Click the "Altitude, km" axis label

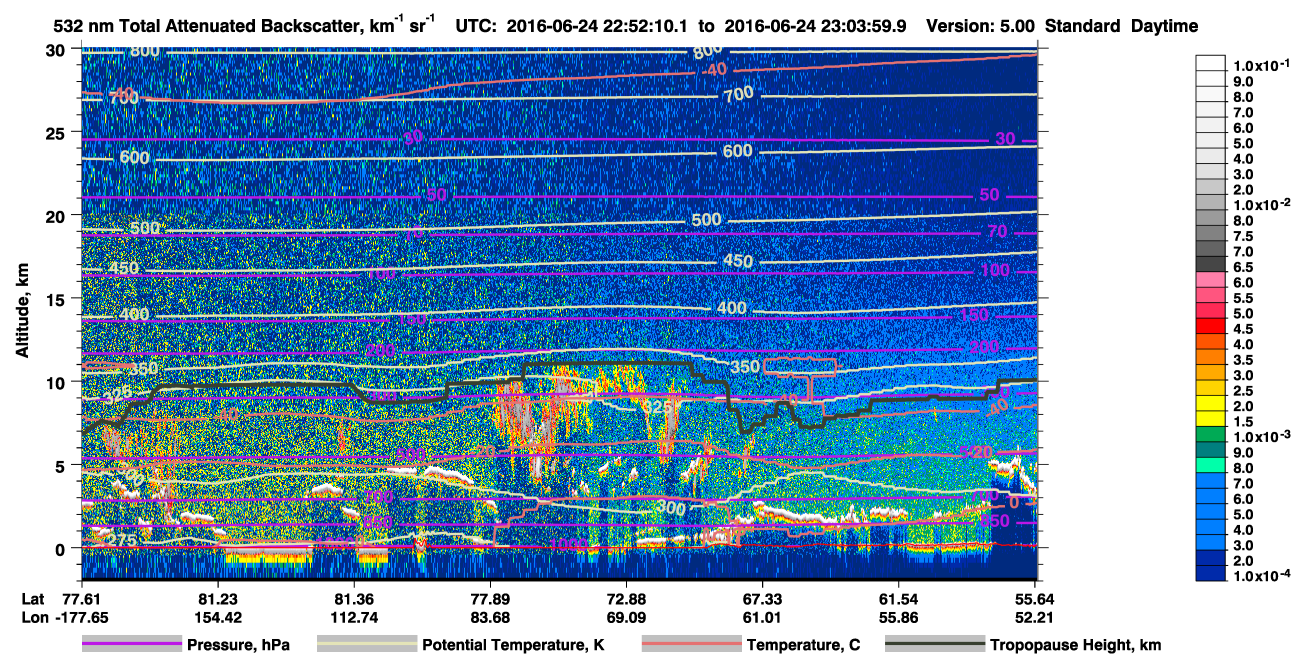point(23,312)
